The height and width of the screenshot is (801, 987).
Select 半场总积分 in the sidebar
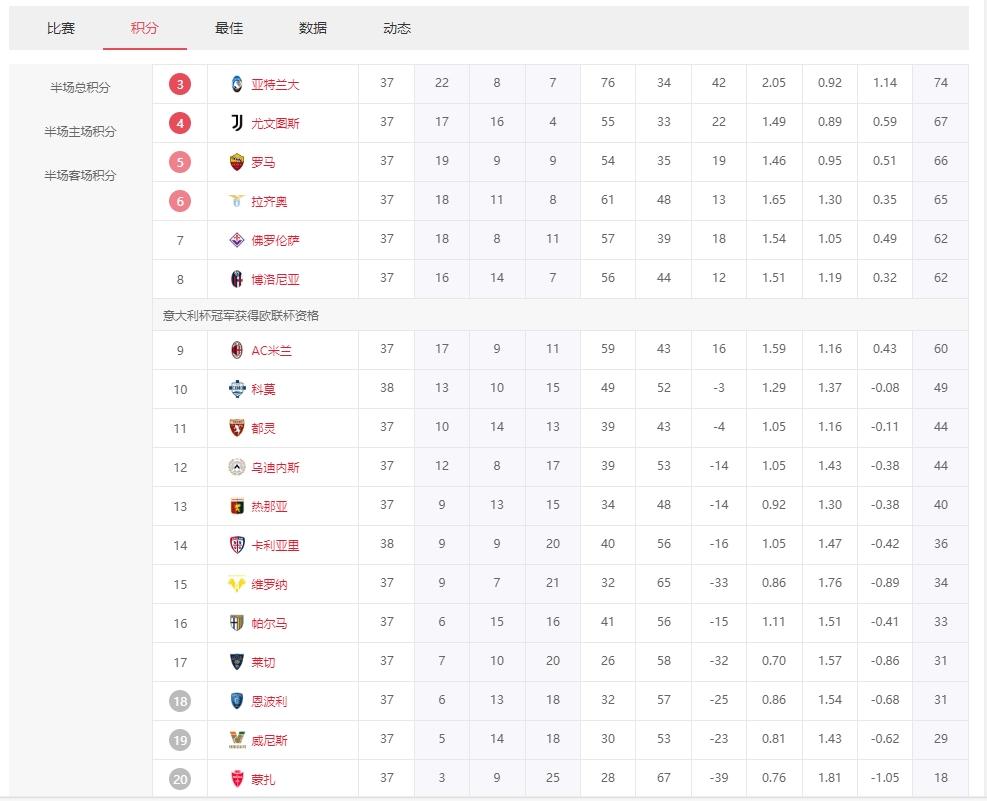(x=80, y=87)
